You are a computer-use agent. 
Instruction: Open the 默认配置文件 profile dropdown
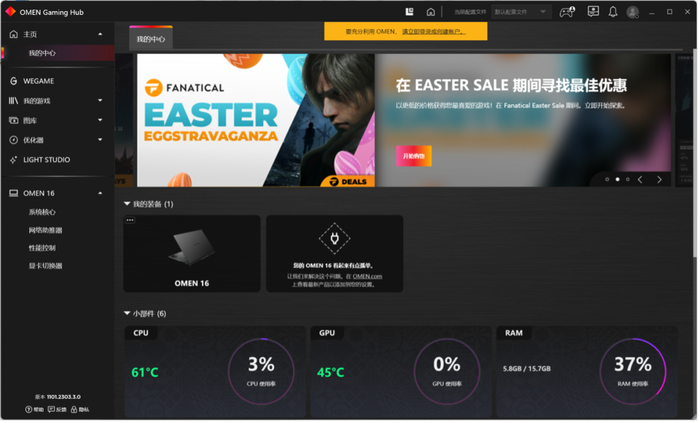point(521,12)
